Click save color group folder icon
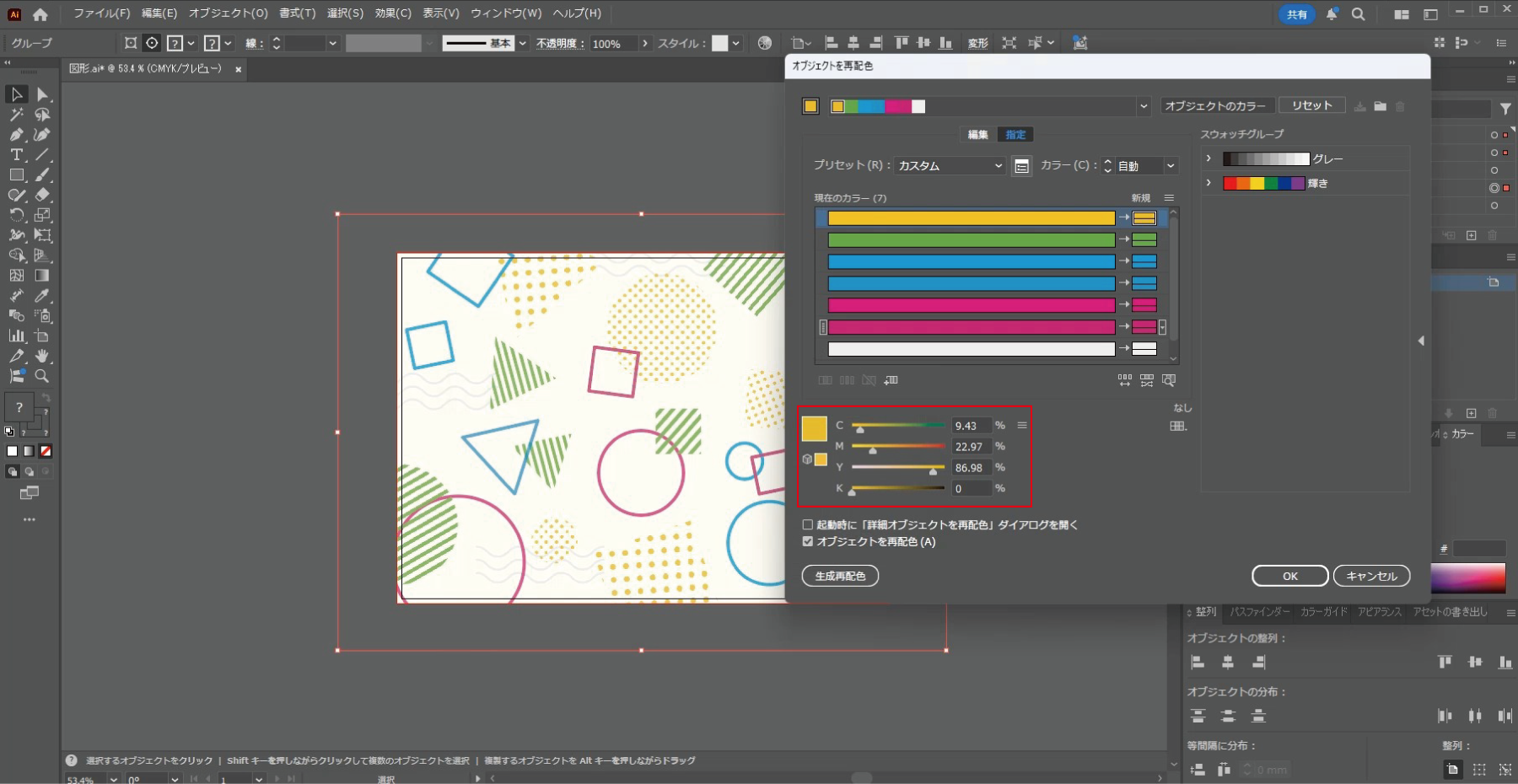Image resolution: width=1518 pixels, height=784 pixels. pos(1380,106)
